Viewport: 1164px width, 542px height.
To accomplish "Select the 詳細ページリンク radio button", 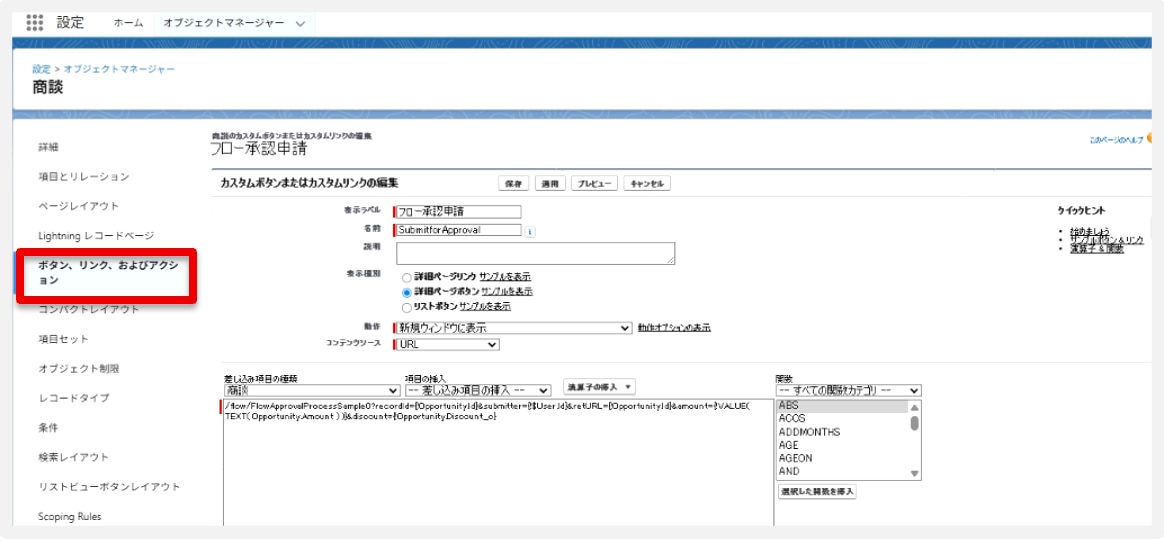I will coord(406,276).
